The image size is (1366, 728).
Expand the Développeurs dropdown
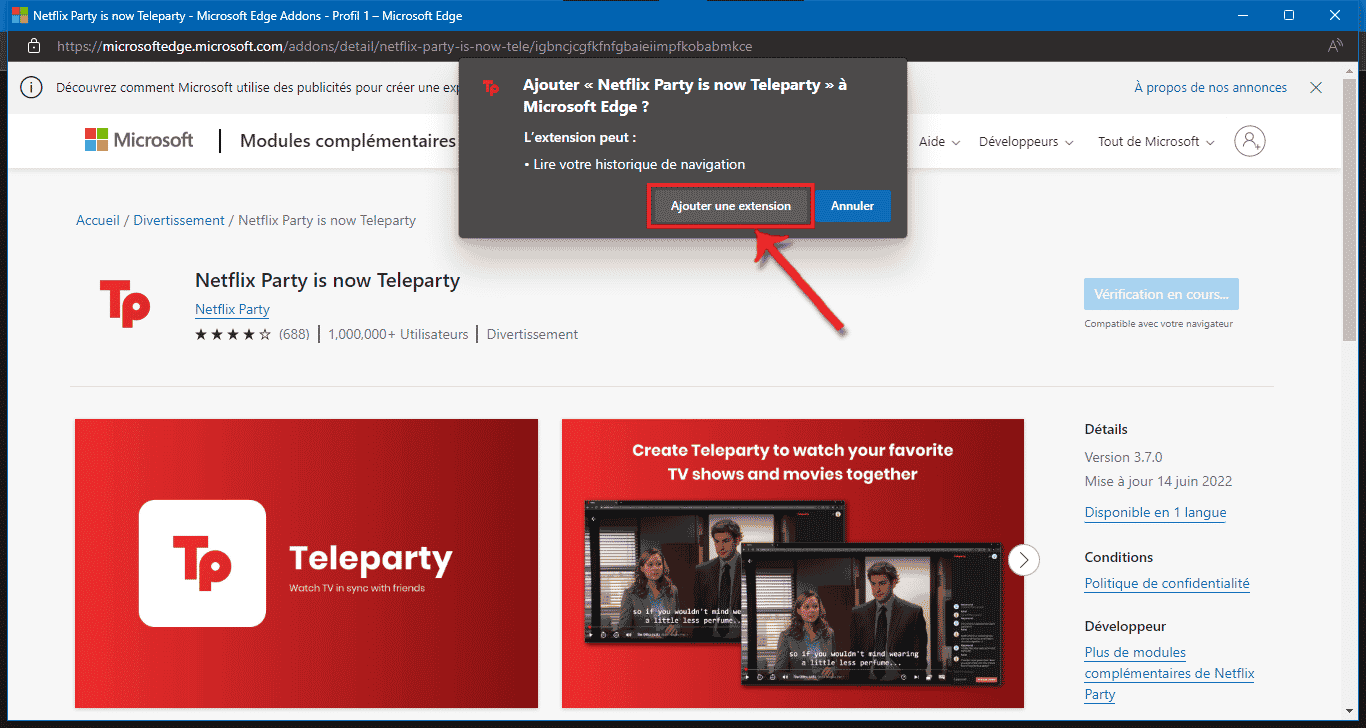[x=1026, y=142]
